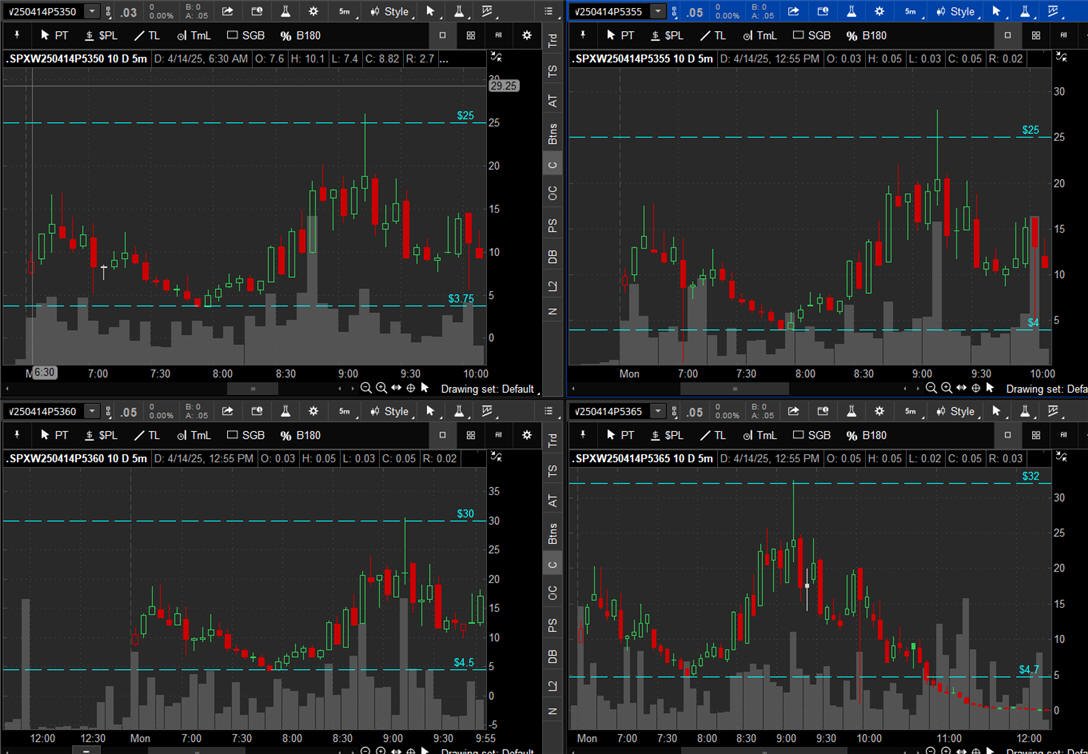Select B180 percent tool in the P5350 chart

click(x=300, y=35)
